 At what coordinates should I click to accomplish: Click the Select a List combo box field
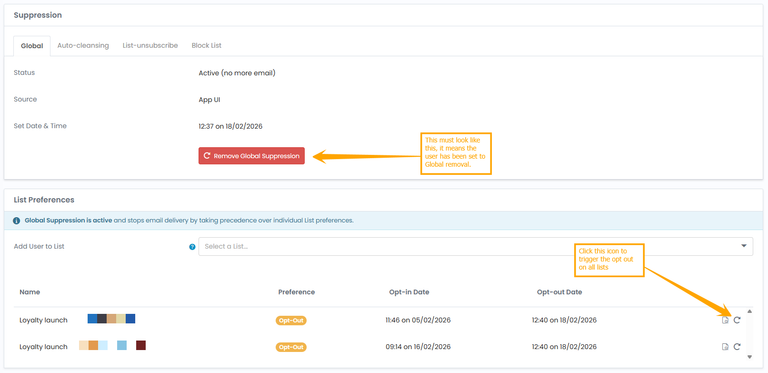(x=476, y=246)
